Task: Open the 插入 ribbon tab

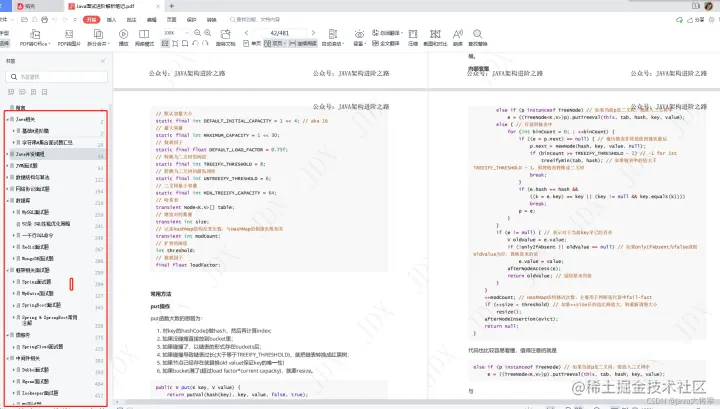Action: coord(112,20)
